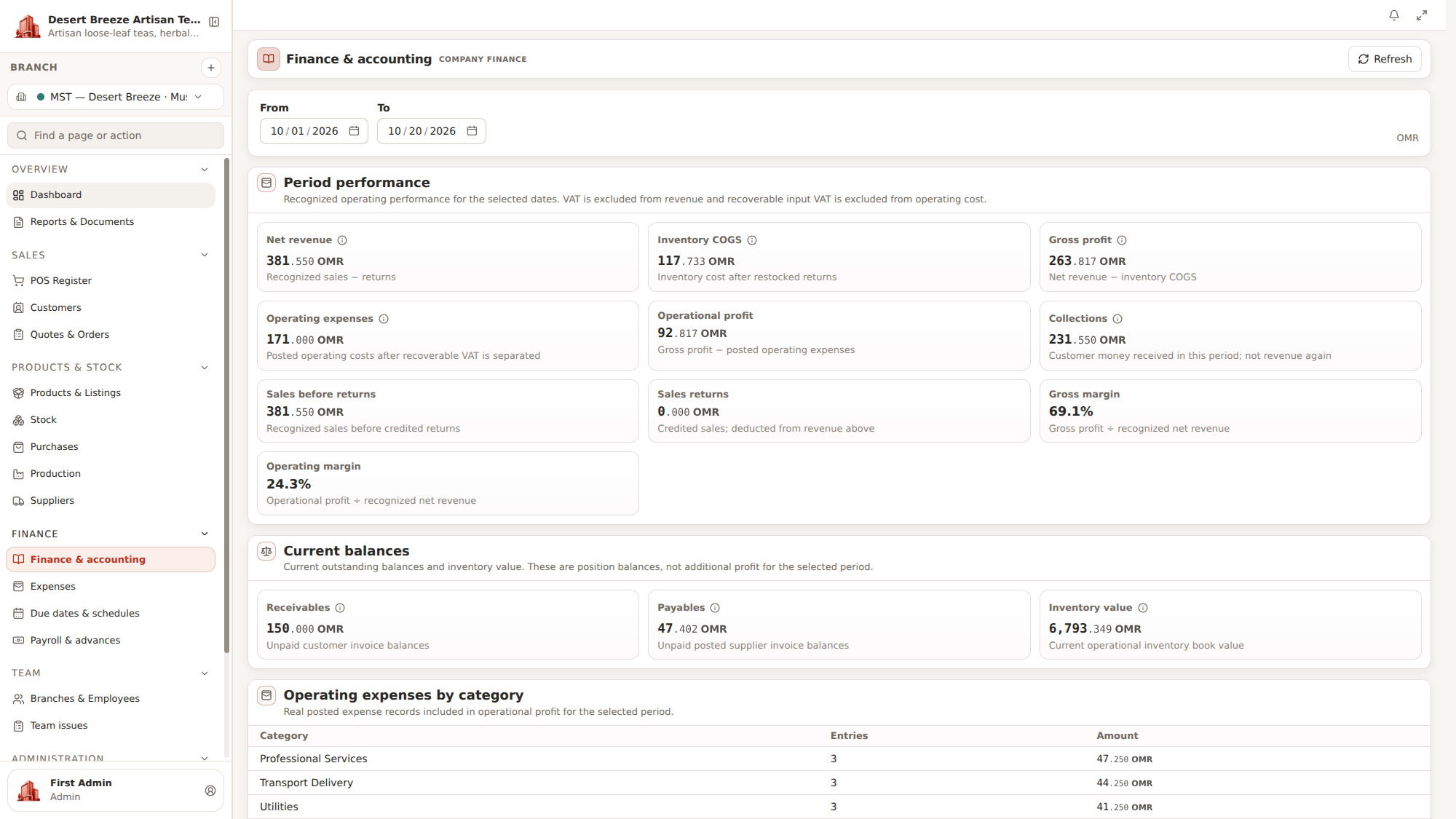This screenshot has width=1456, height=819.
Task: Collapse the Finance section
Action: pyautogui.click(x=205, y=534)
